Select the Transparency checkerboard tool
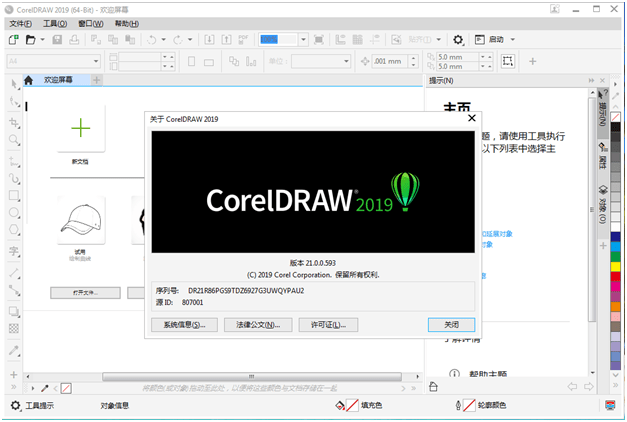Image resolution: width=627 pixels, height=422 pixels. point(14,329)
